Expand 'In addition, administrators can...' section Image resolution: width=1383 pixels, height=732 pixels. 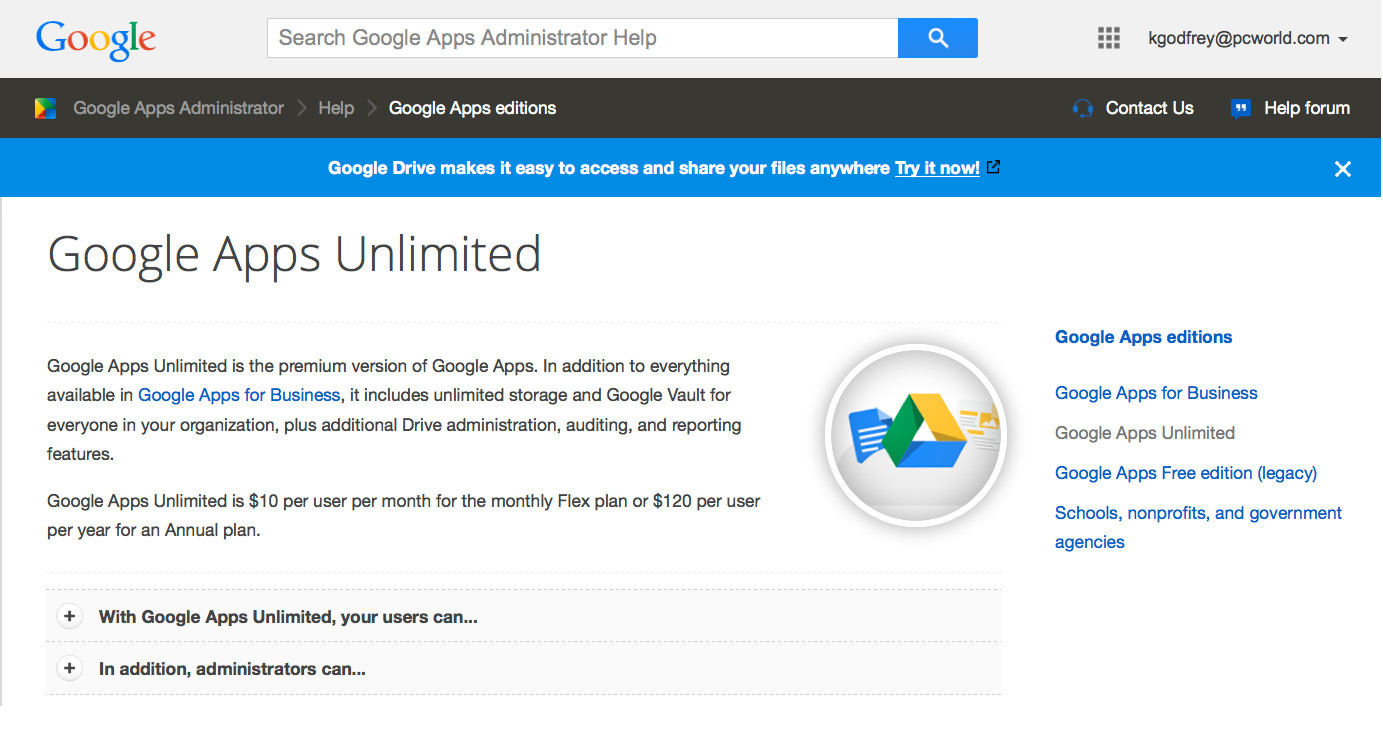click(70, 669)
